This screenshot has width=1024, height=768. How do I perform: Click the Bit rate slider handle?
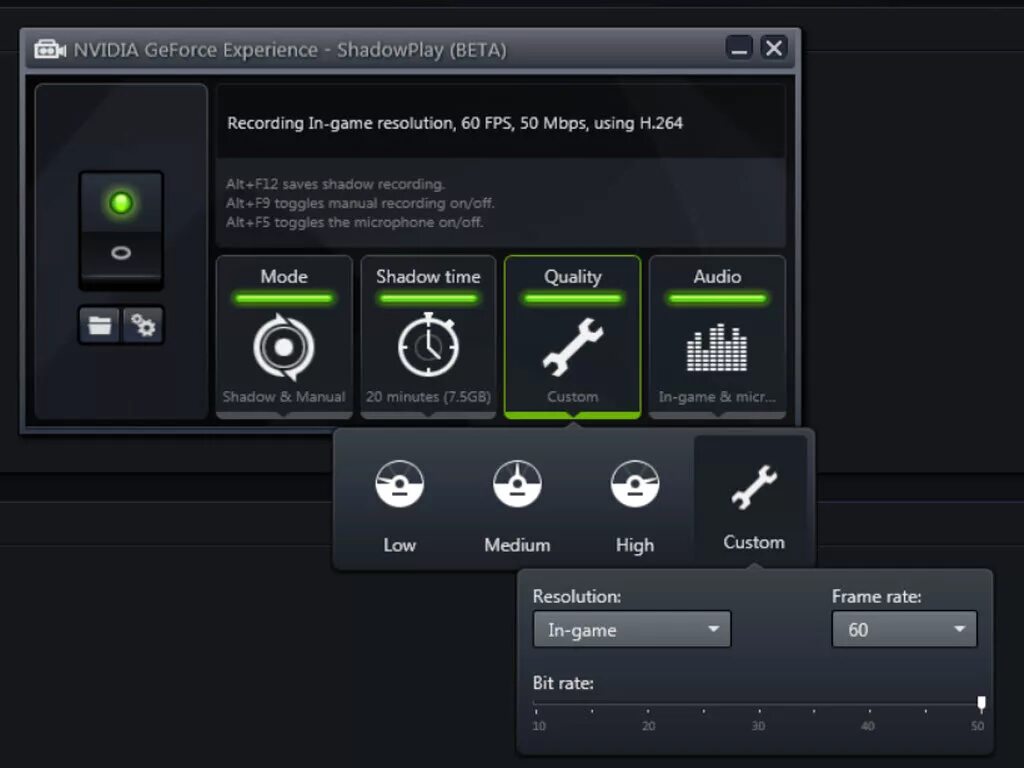click(x=981, y=703)
